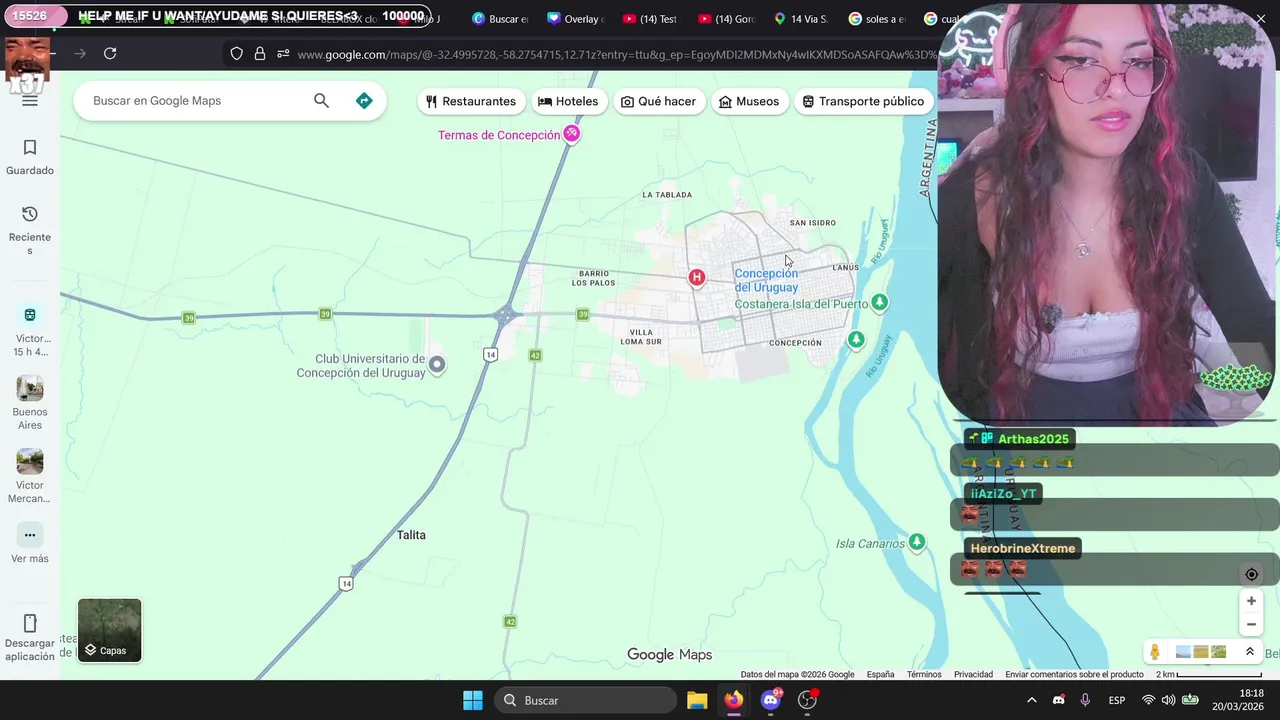Viewport: 1280px width, 720px height.
Task: Open the volume tray icon
Action: point(1168,700)
